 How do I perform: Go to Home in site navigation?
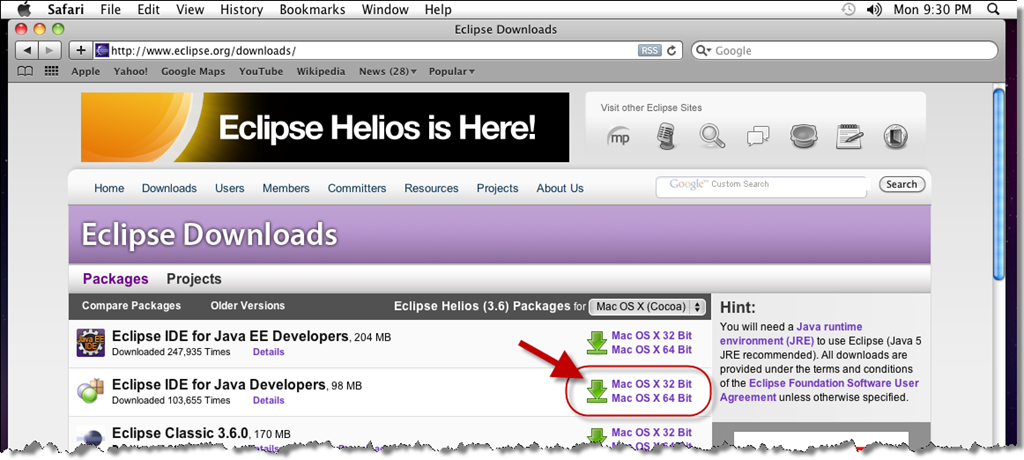point(109,188)
